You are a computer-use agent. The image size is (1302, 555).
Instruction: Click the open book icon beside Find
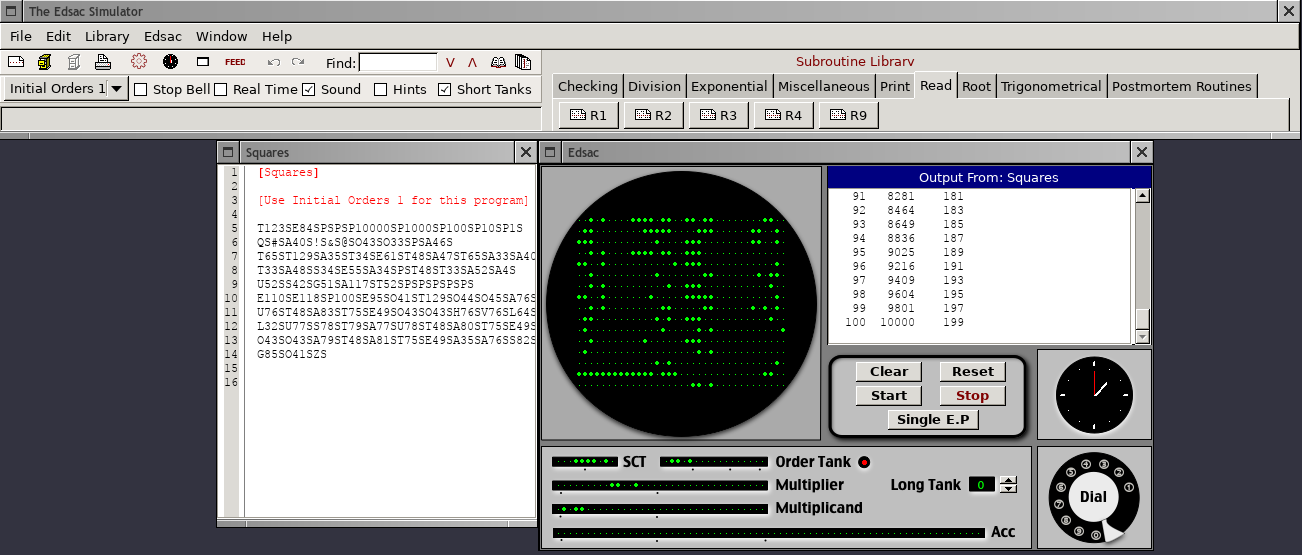point(498,62)
